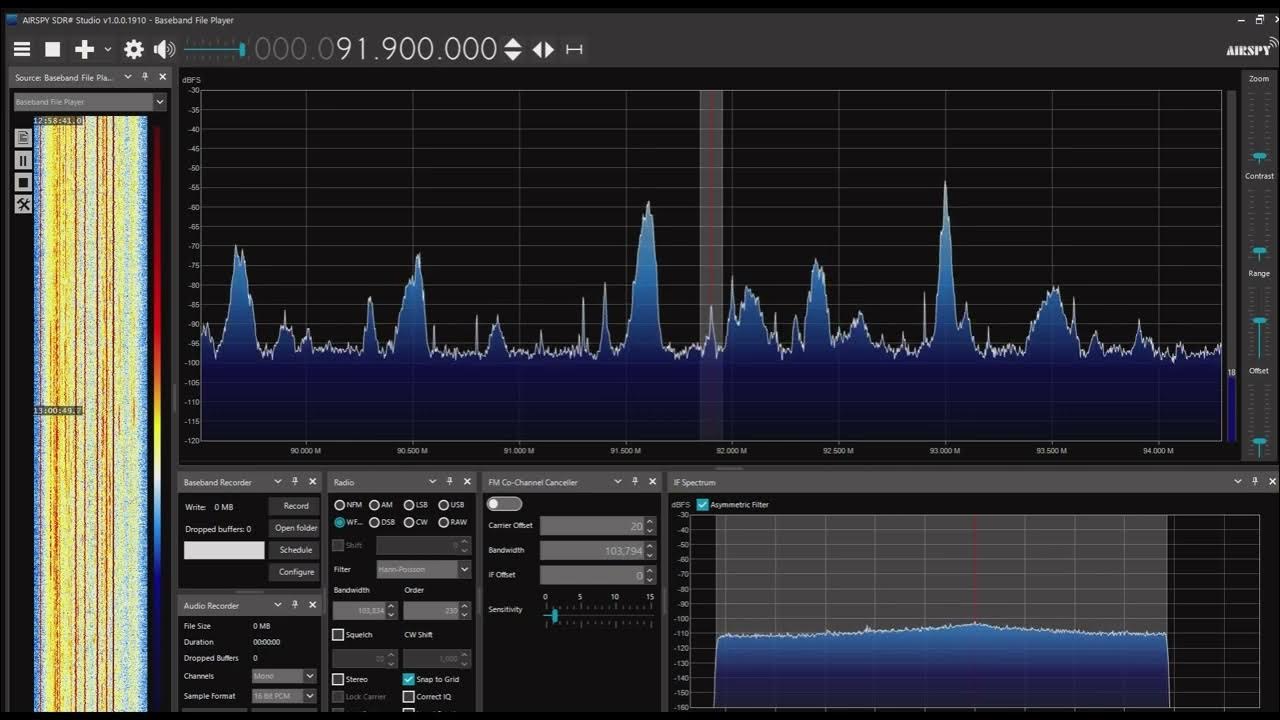The width and height of the screenshot is (1280, 720).
Task: Click the plus new-slice icon in the toolbar
Action: pos(84,49)
